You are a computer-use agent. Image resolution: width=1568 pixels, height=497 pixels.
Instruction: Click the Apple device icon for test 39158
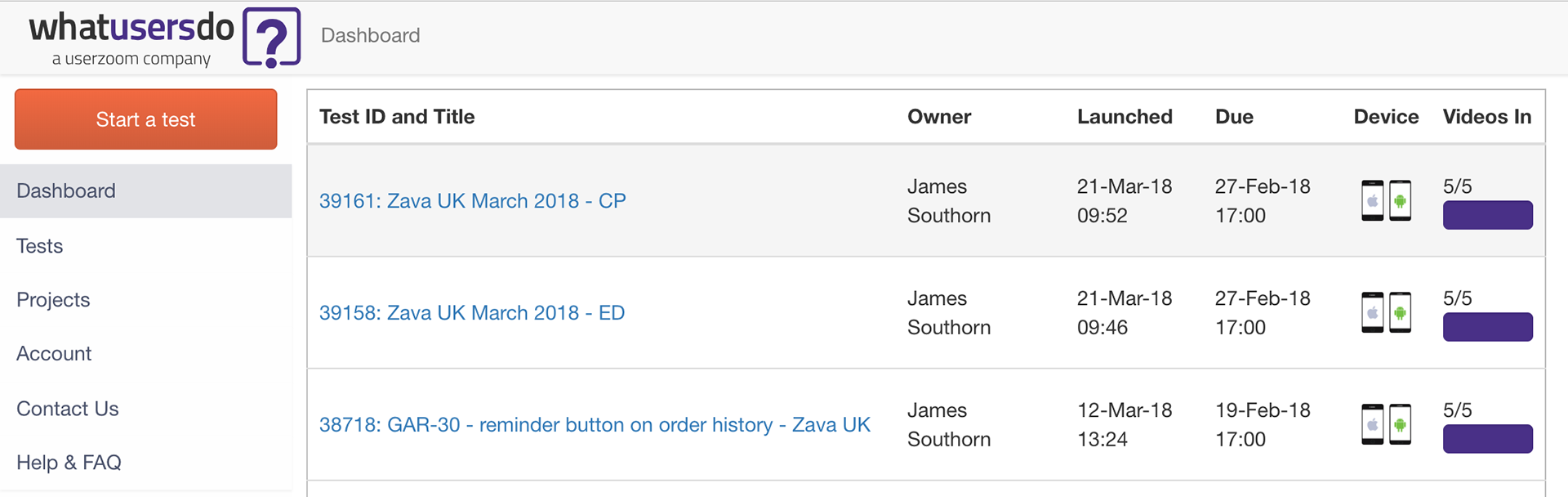pyautogui.click(x=1373, y=313)
